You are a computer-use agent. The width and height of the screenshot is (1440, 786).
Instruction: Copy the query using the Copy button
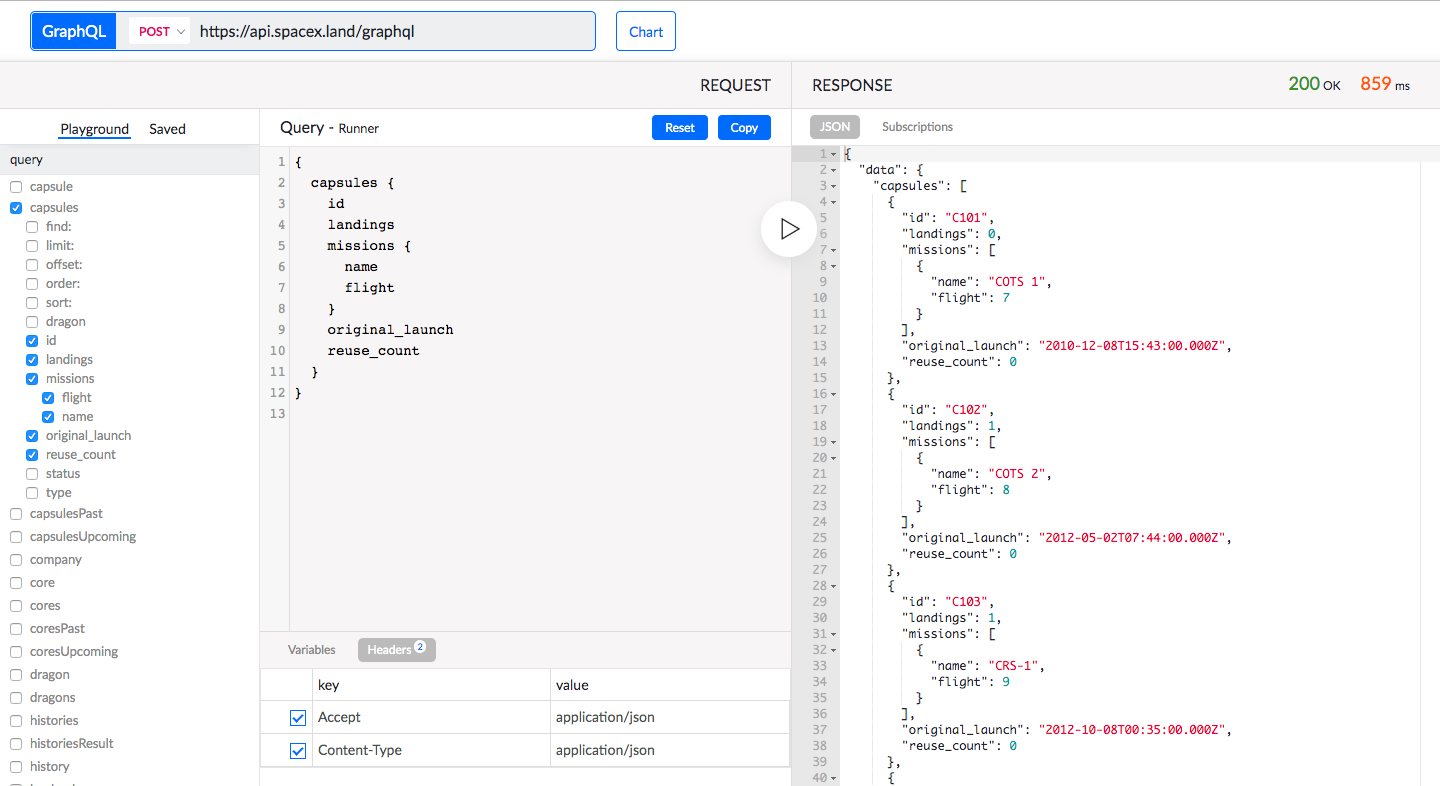click(x=744, y=127)
